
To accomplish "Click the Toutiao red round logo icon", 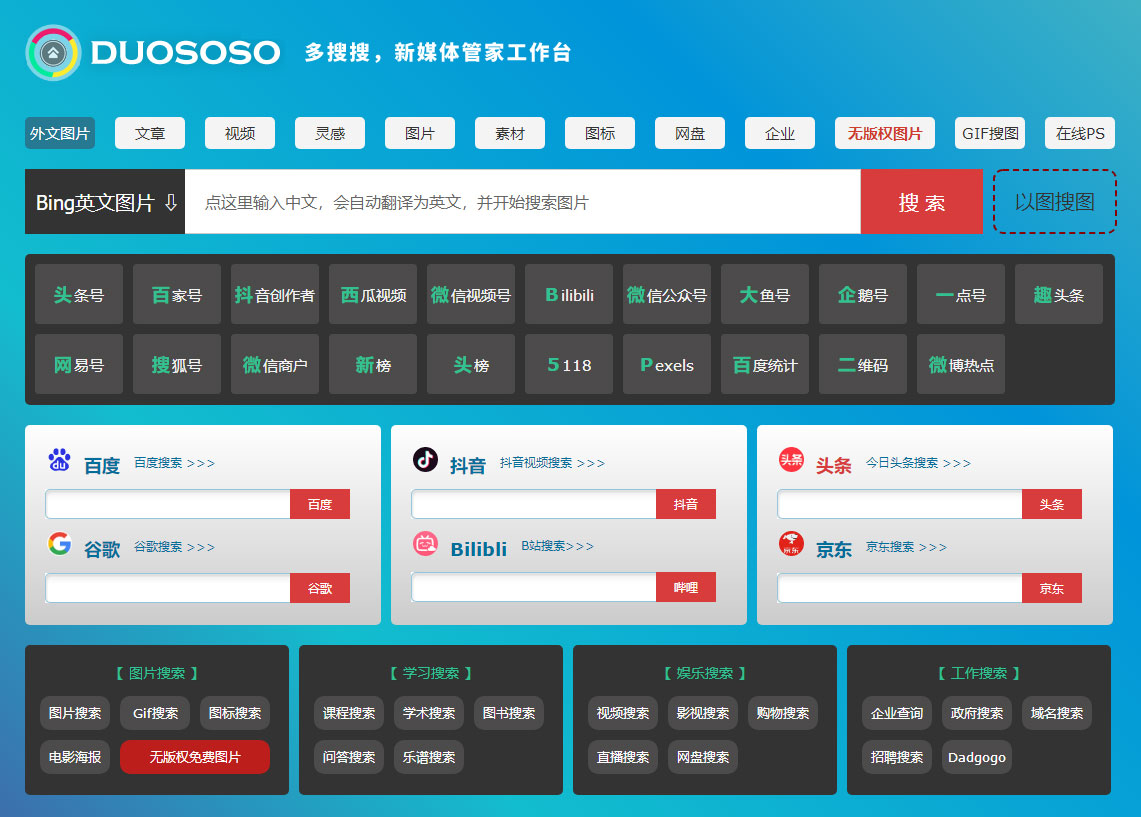I will [792, 460].
